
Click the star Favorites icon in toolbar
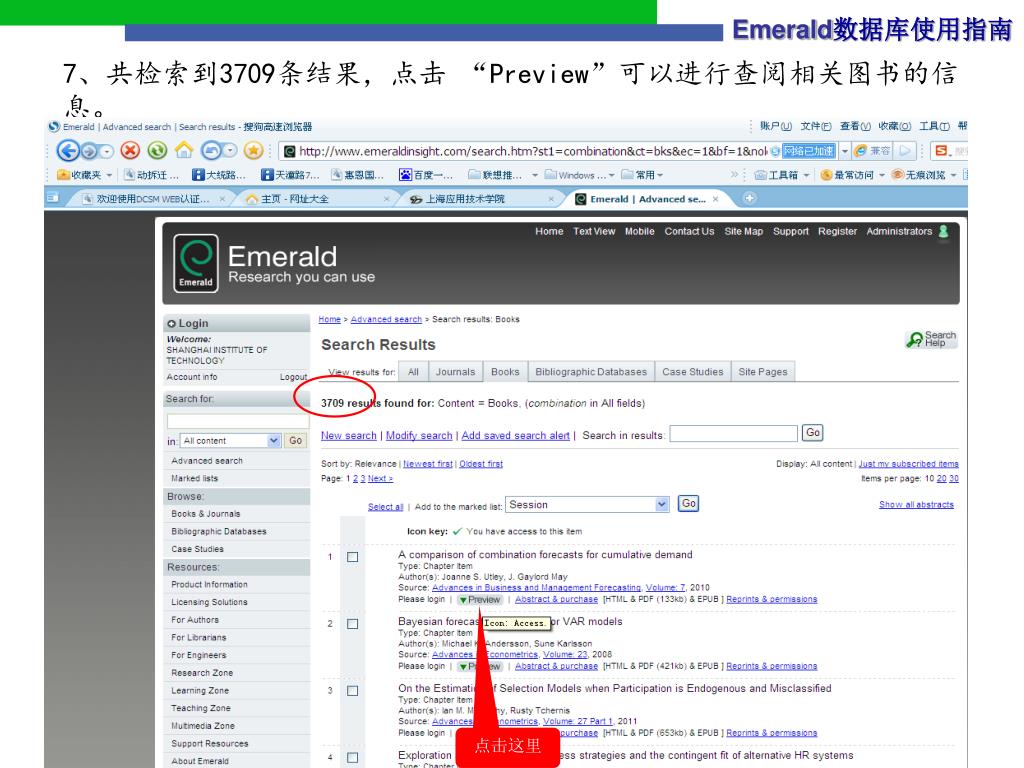click(253, 151)
